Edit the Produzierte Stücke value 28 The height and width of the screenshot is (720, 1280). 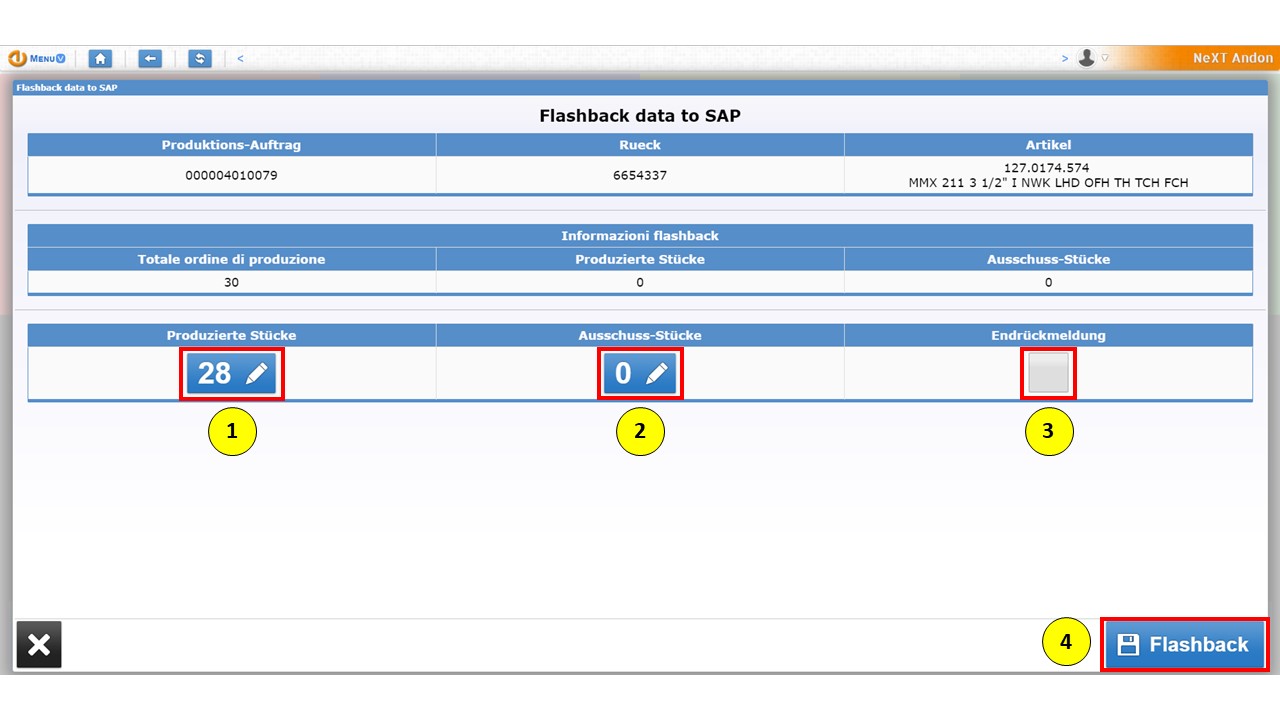232,374
